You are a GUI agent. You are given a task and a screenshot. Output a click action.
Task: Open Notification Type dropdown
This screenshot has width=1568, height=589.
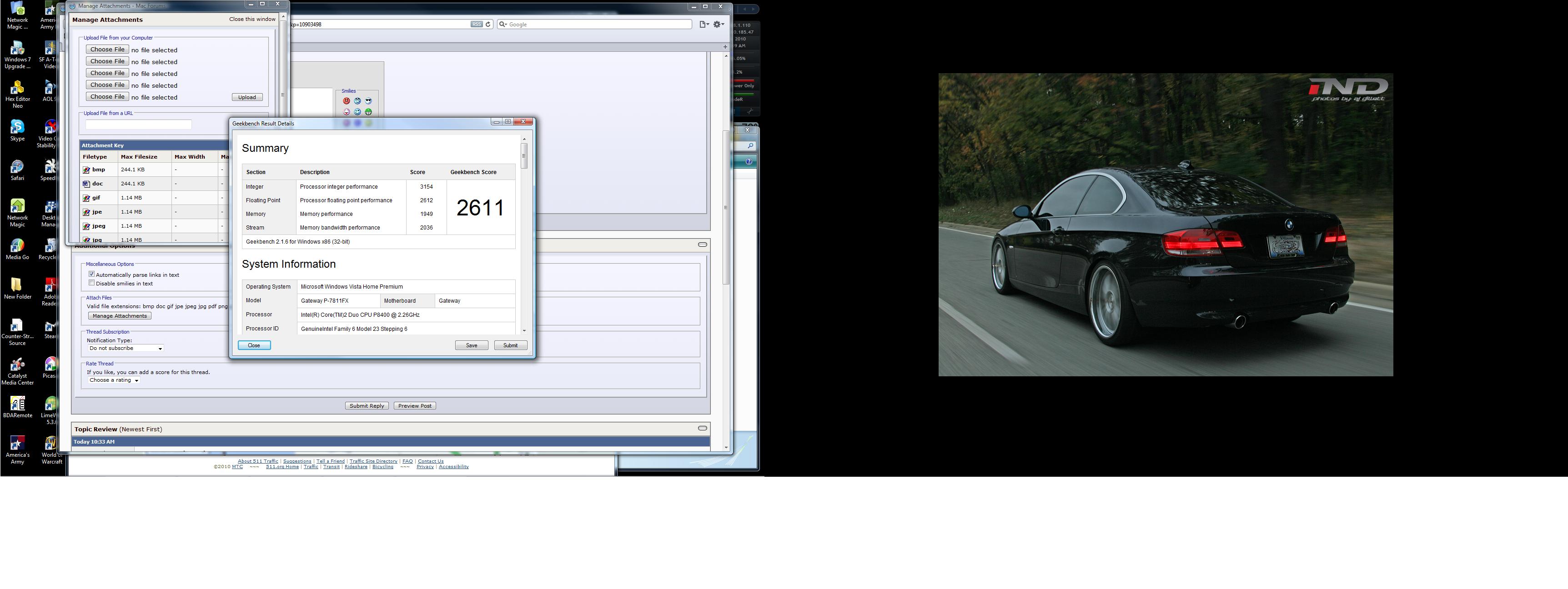point(126,349)
